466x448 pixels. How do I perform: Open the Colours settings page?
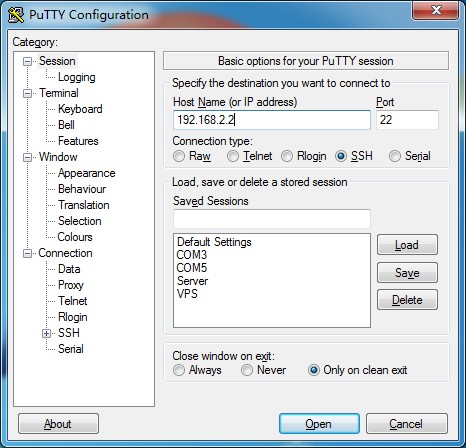pyautogui.click(x=75, y=237)
